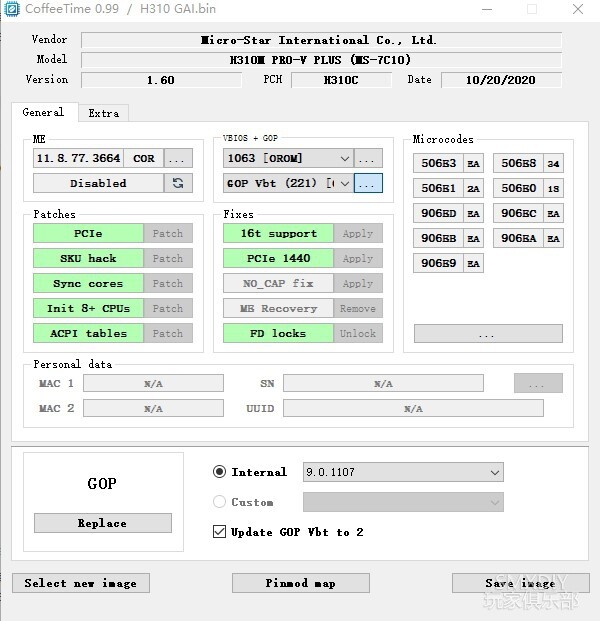Toggle Update GOP Vbt to 2 checkbox

coord(219,531)
